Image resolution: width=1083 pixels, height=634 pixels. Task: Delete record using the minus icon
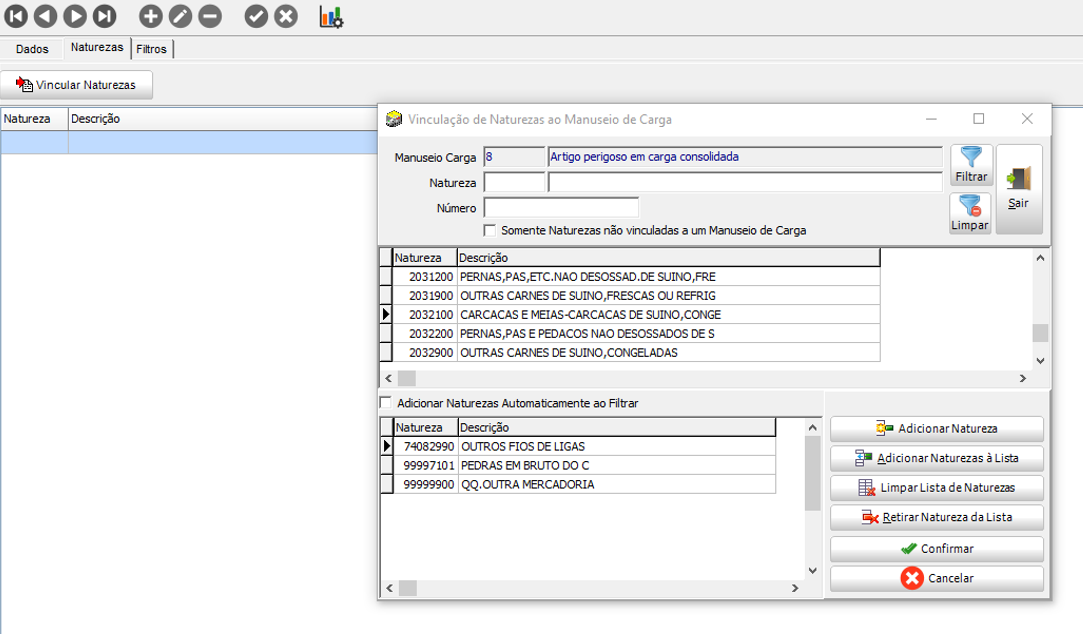click(210, 16)
